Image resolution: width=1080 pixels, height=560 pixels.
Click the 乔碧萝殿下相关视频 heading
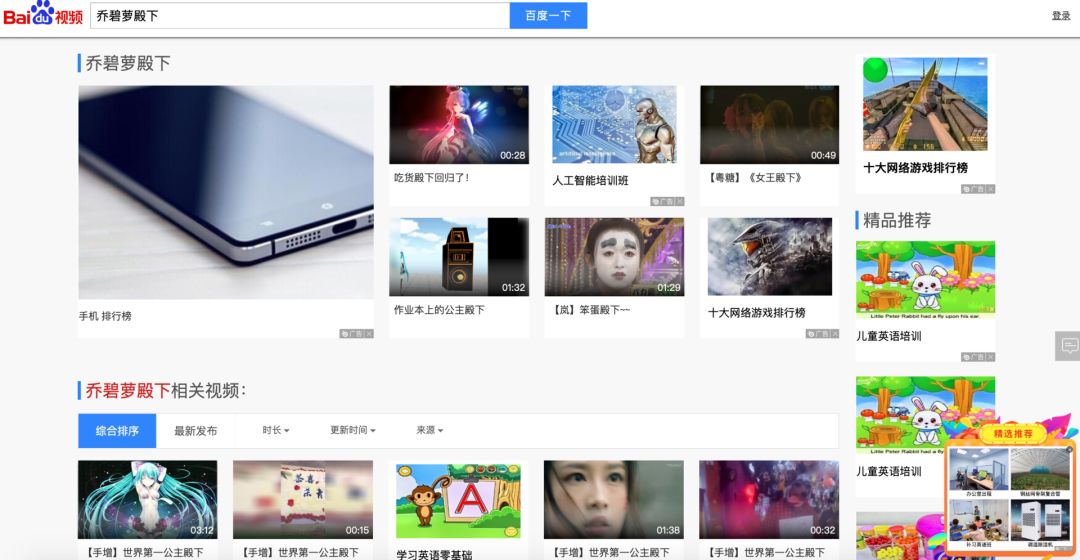click(165, 391)
